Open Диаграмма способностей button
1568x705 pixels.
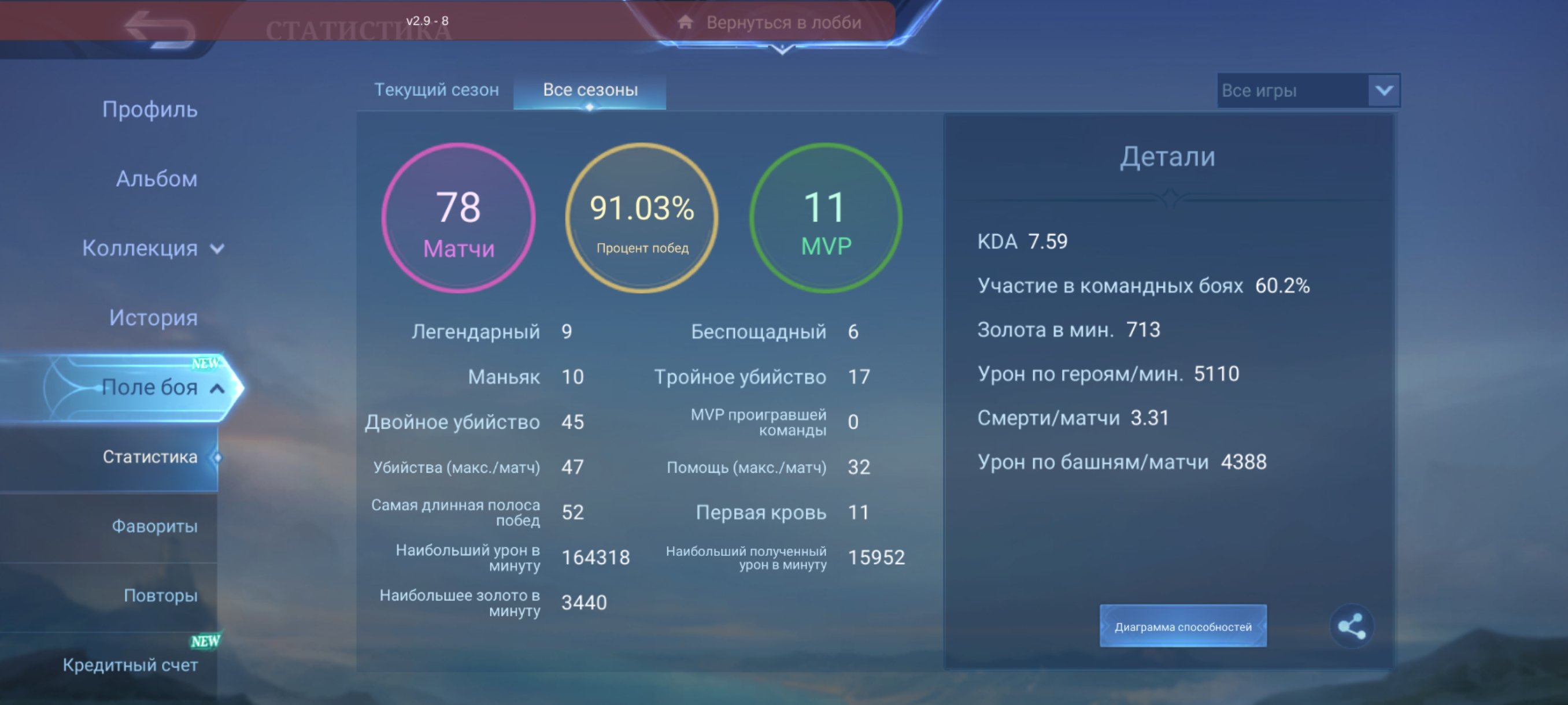[x=1182, y=626]
